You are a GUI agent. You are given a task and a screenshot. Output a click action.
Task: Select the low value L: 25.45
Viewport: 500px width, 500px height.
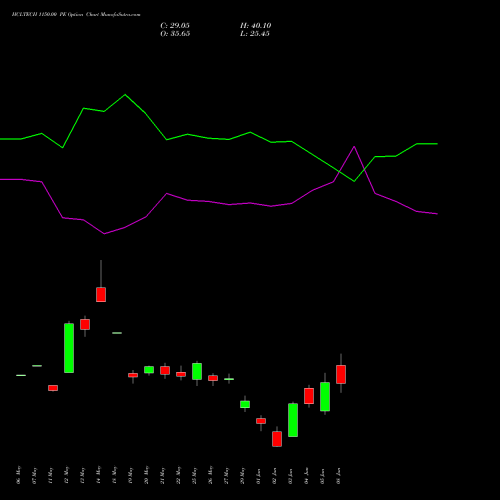tap(255, 34)
